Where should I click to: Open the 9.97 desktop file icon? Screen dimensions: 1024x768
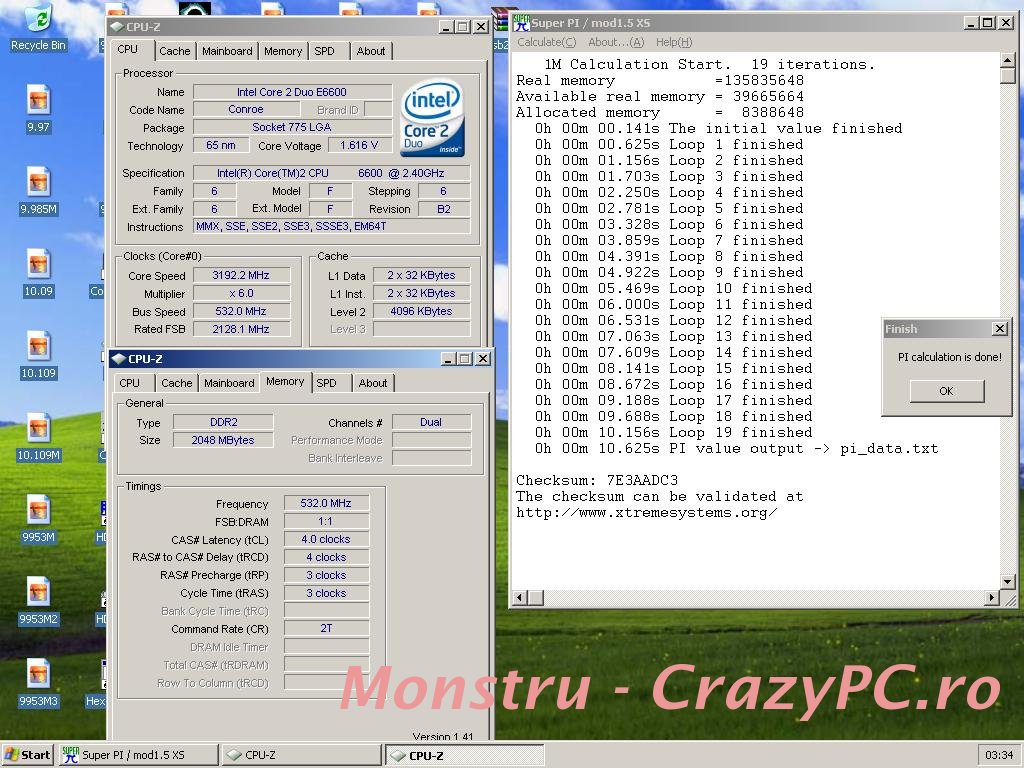tap(39, 108)
